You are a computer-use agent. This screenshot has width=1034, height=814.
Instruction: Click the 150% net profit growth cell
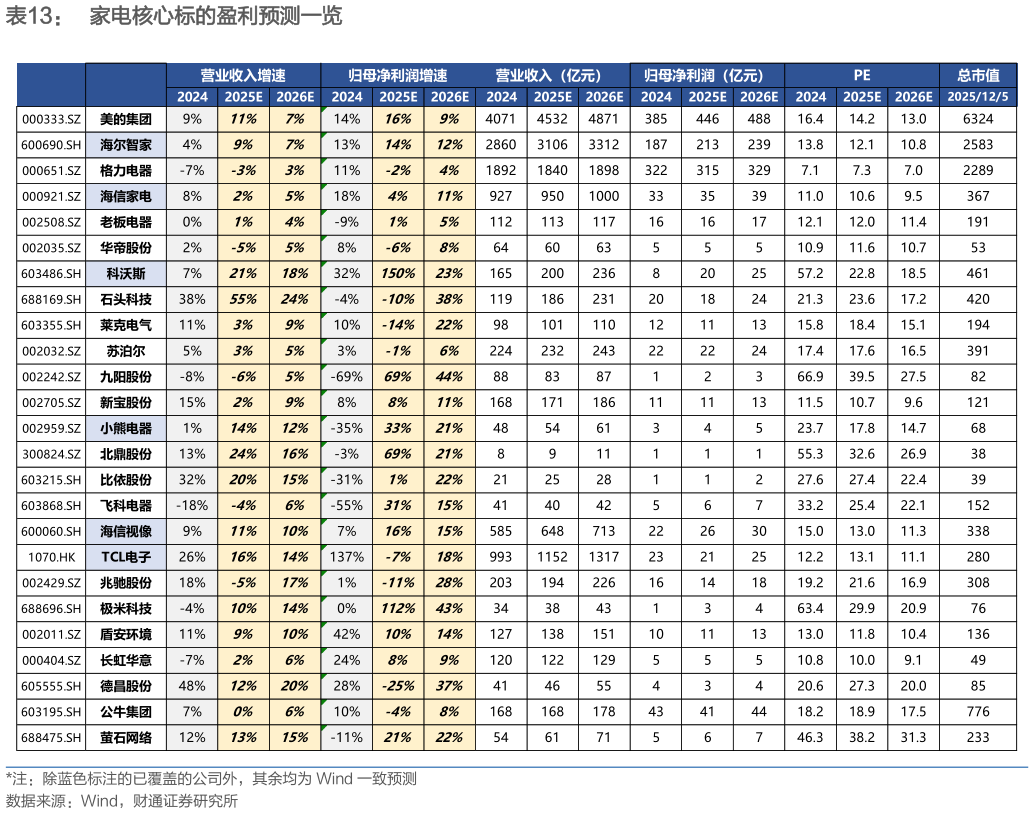[x=398, y=273]
